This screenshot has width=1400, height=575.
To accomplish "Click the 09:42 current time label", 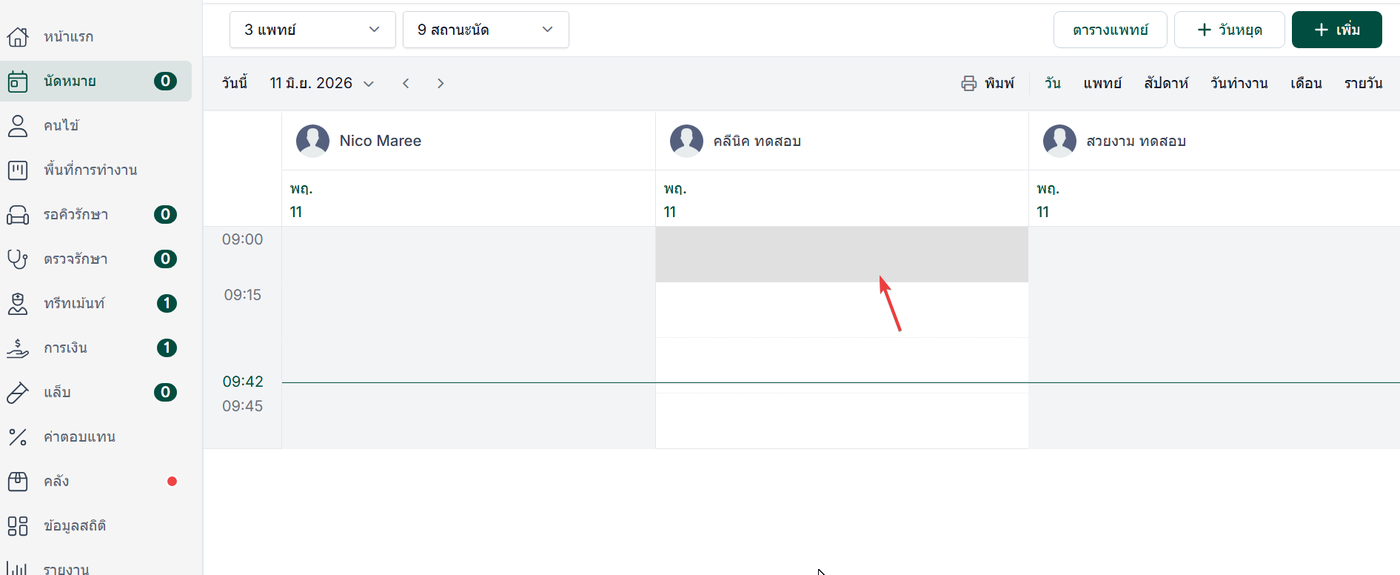I will coord(242,381).
